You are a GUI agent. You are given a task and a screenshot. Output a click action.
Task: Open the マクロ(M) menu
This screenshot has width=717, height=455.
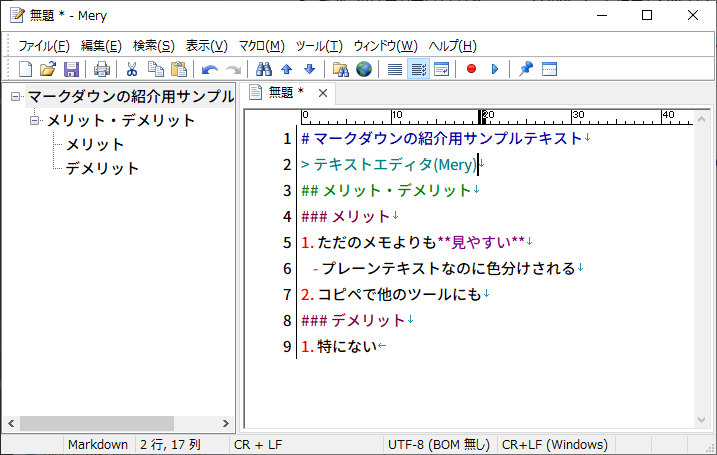[261, 46]
